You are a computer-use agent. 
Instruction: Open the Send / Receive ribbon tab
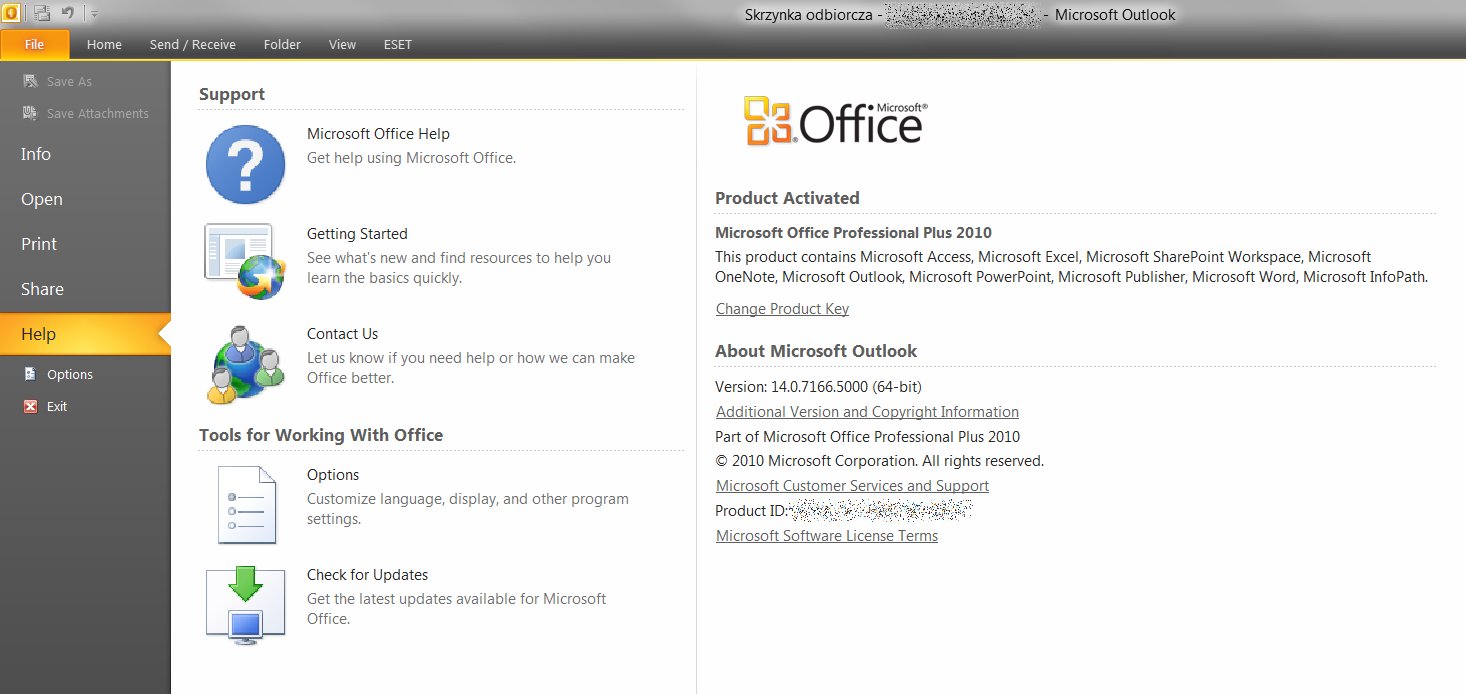tap(192, 45)
